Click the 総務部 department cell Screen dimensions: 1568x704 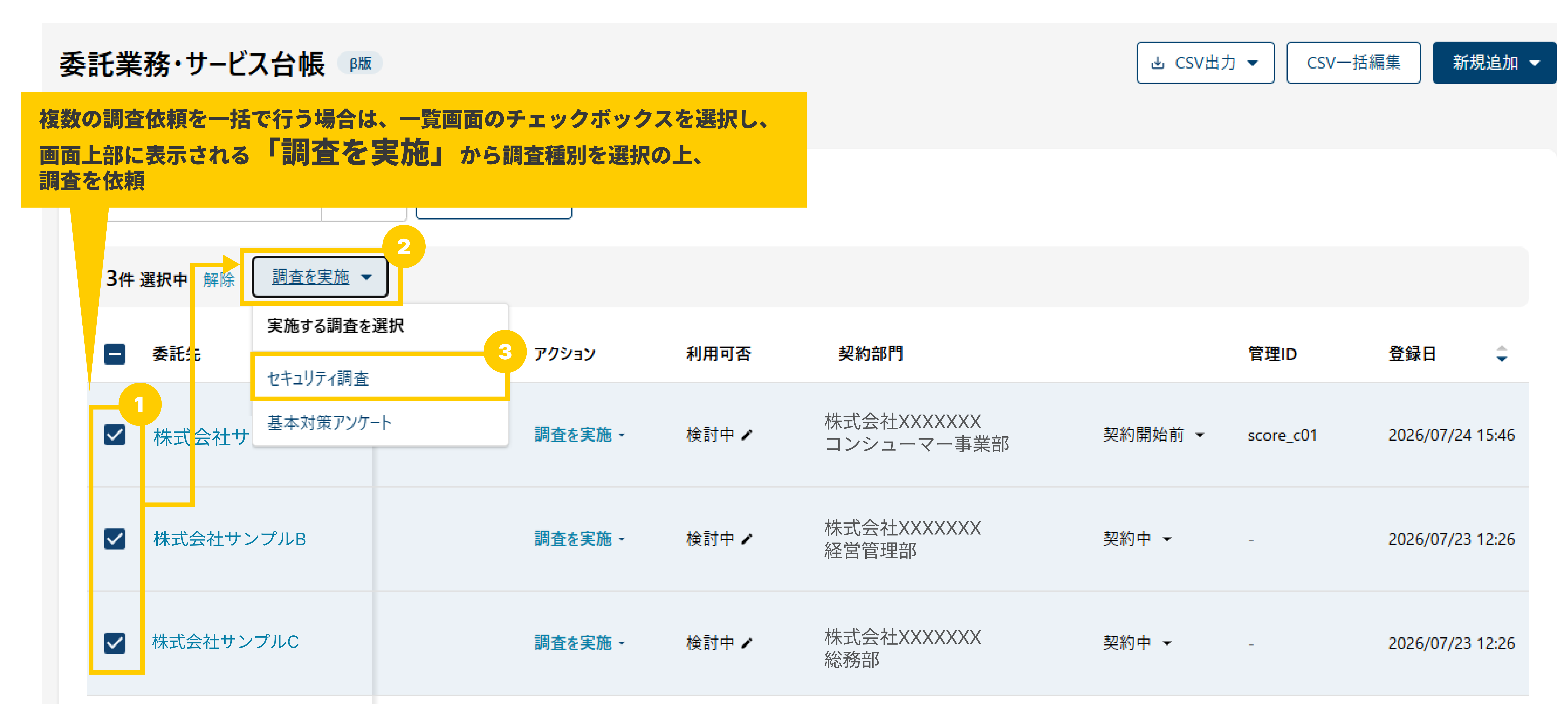coord(851,660)
